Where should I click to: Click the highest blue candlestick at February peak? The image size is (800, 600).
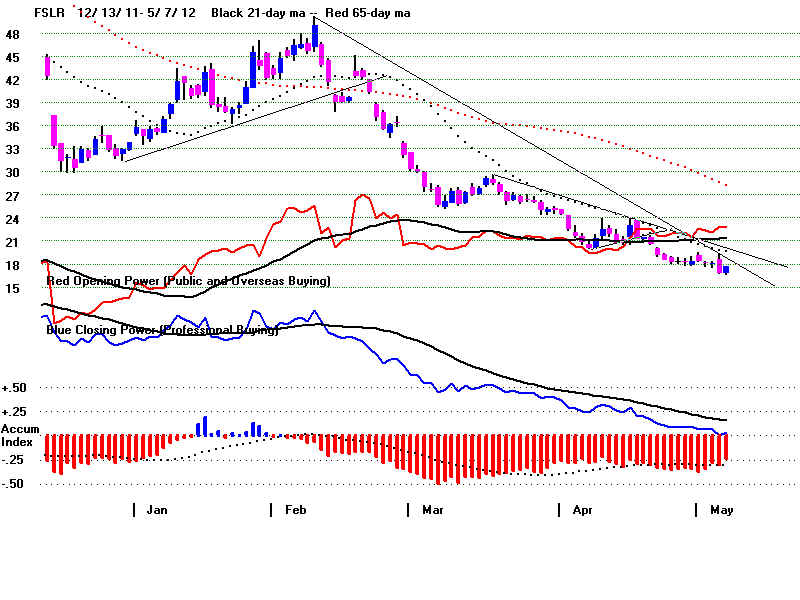click(x=315, y=34)
